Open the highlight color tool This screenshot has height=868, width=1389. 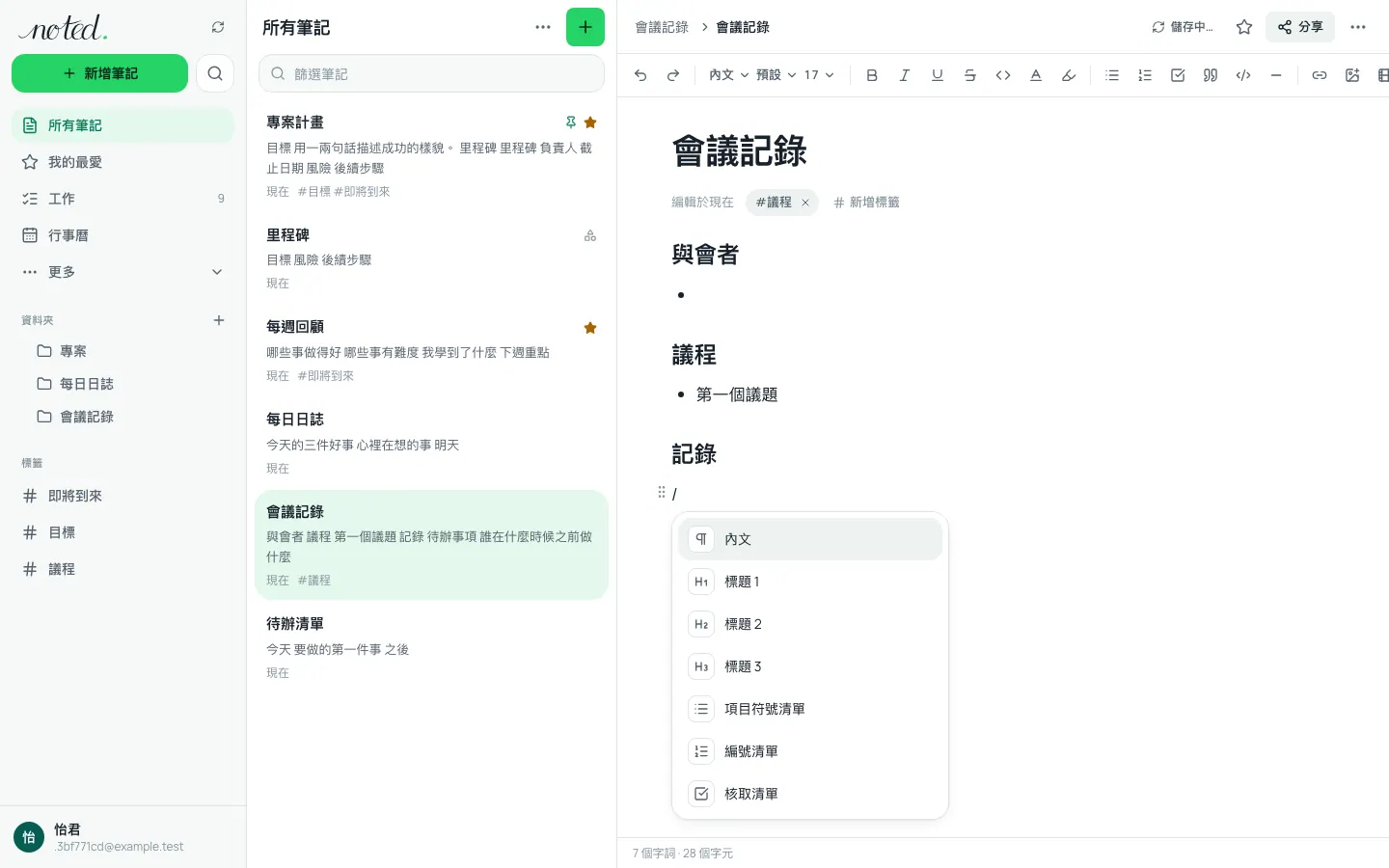[1069, 75]
